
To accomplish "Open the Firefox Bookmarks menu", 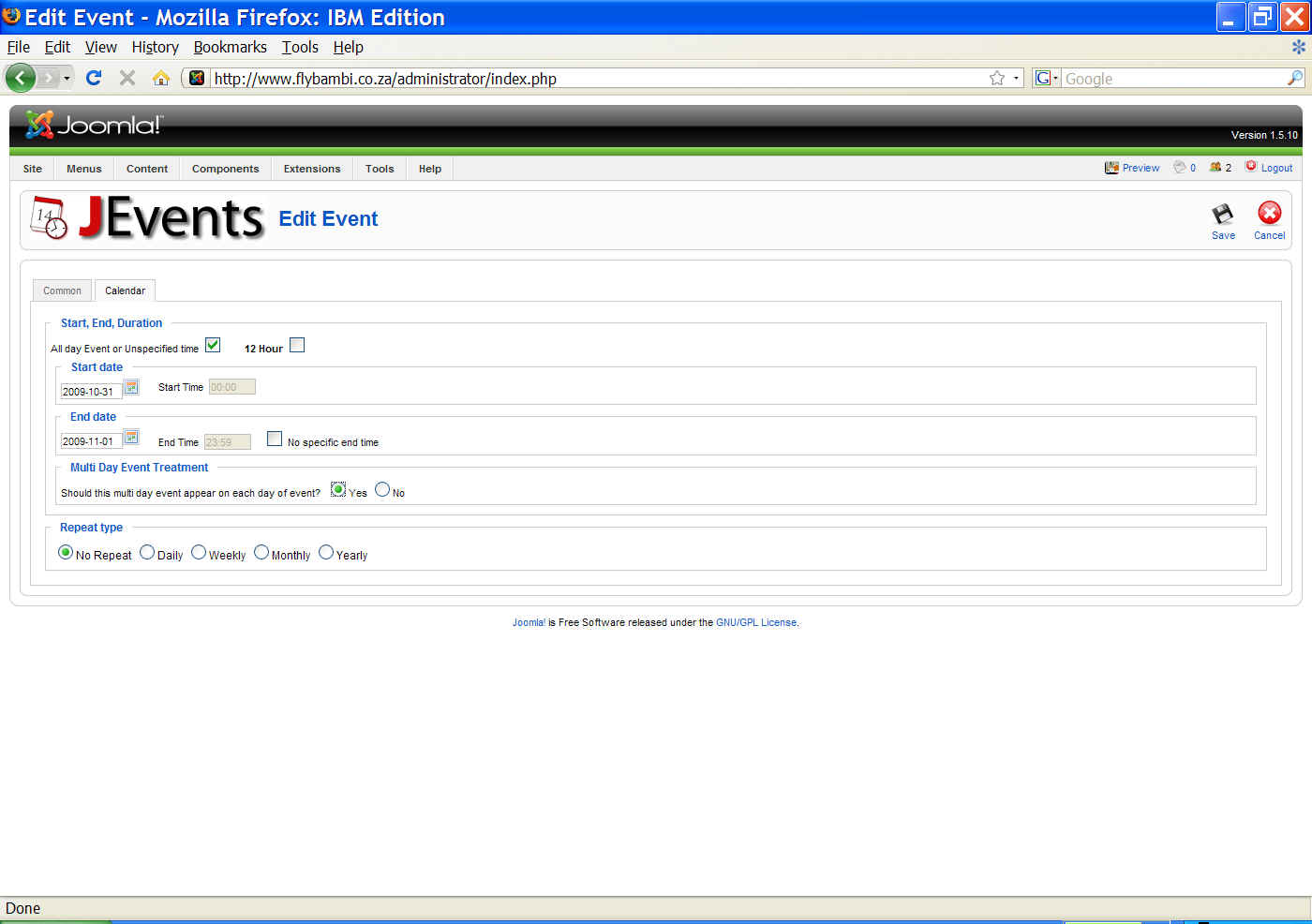I will point(230,47).
